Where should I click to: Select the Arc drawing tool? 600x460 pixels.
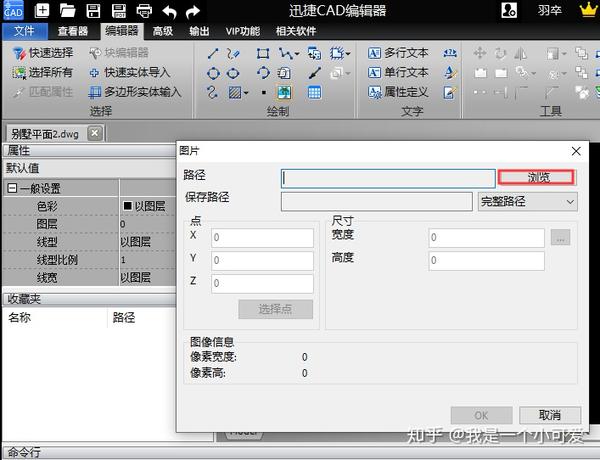(263, 72)
